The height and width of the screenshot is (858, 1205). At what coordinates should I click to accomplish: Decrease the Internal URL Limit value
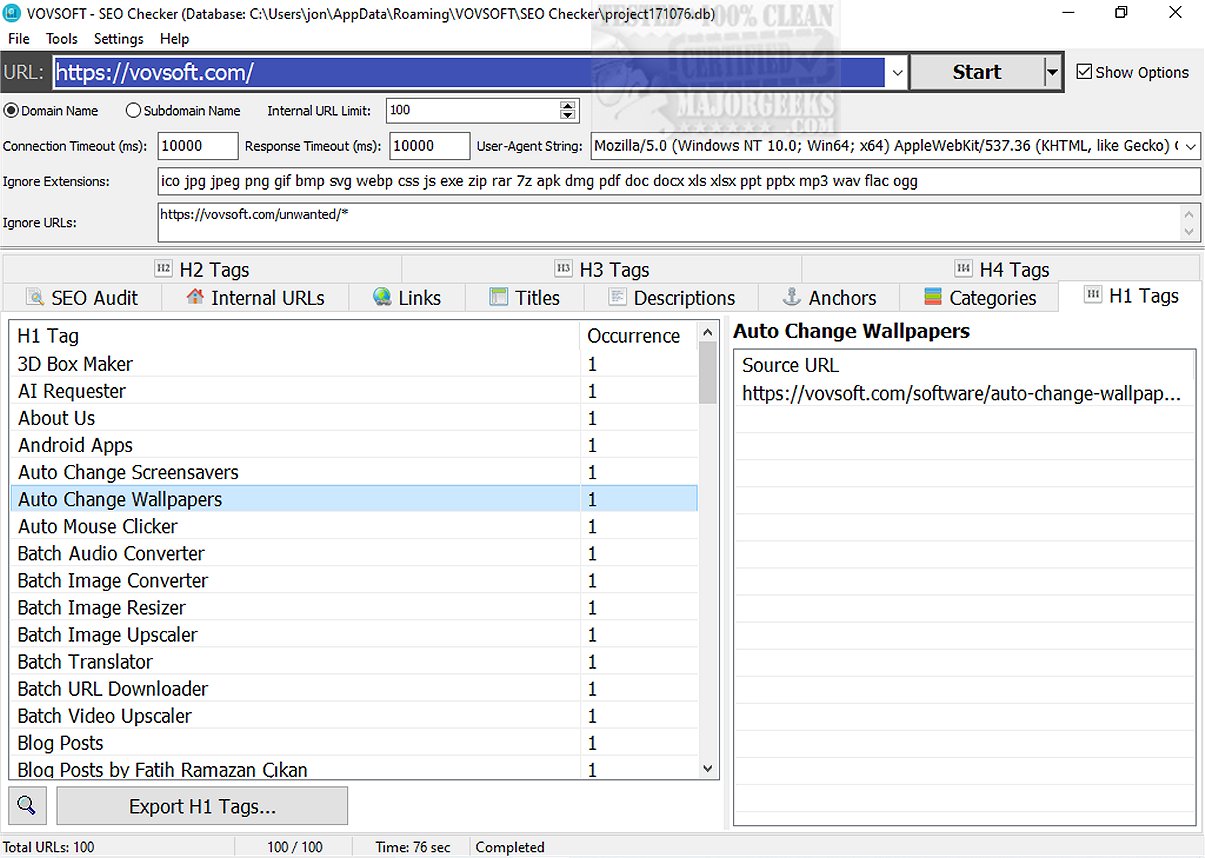[568, 116]
